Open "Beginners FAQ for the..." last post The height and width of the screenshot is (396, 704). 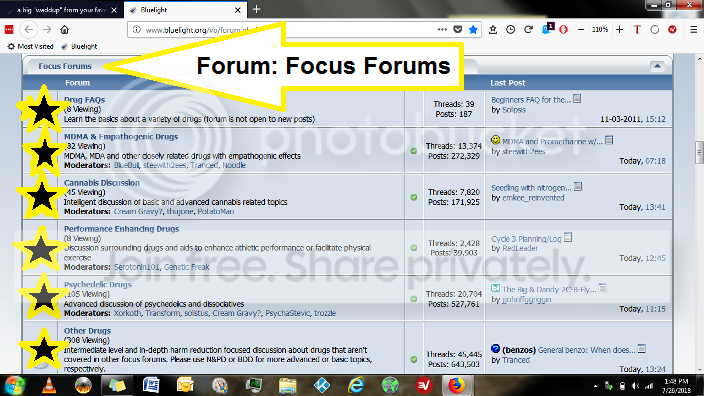tap(531, 100)
